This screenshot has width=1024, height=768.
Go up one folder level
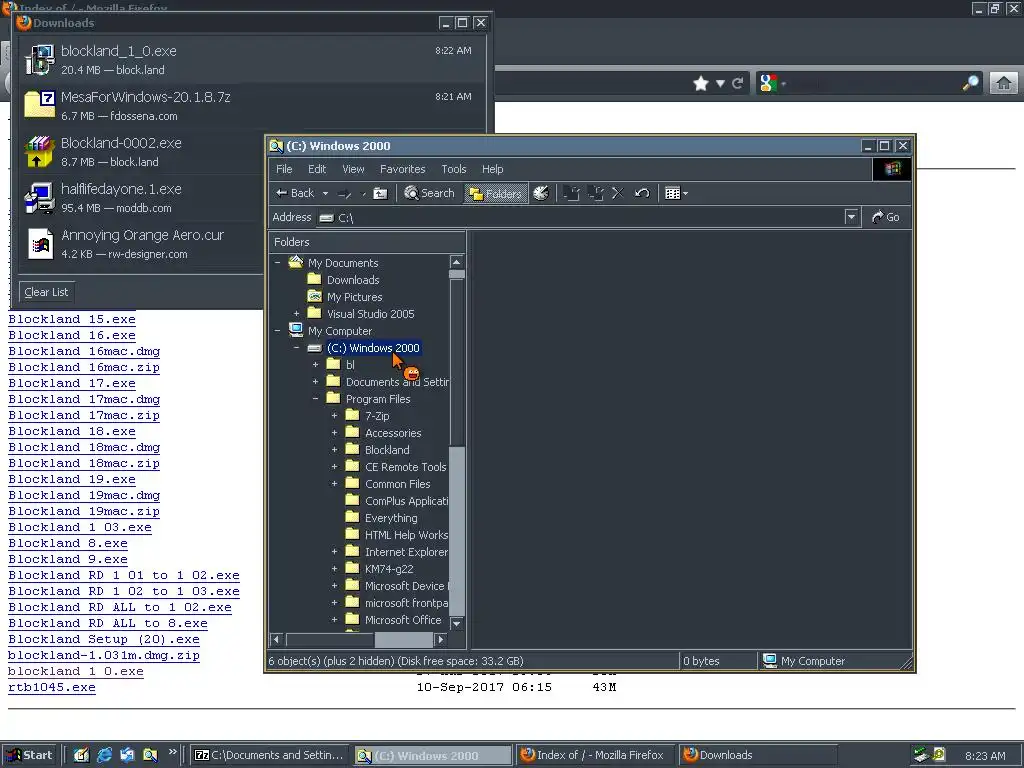(380, 193)
